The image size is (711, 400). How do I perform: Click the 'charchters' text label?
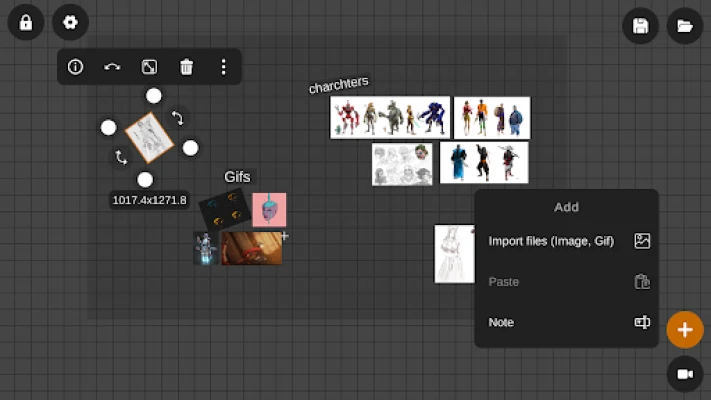click(338, 86)
